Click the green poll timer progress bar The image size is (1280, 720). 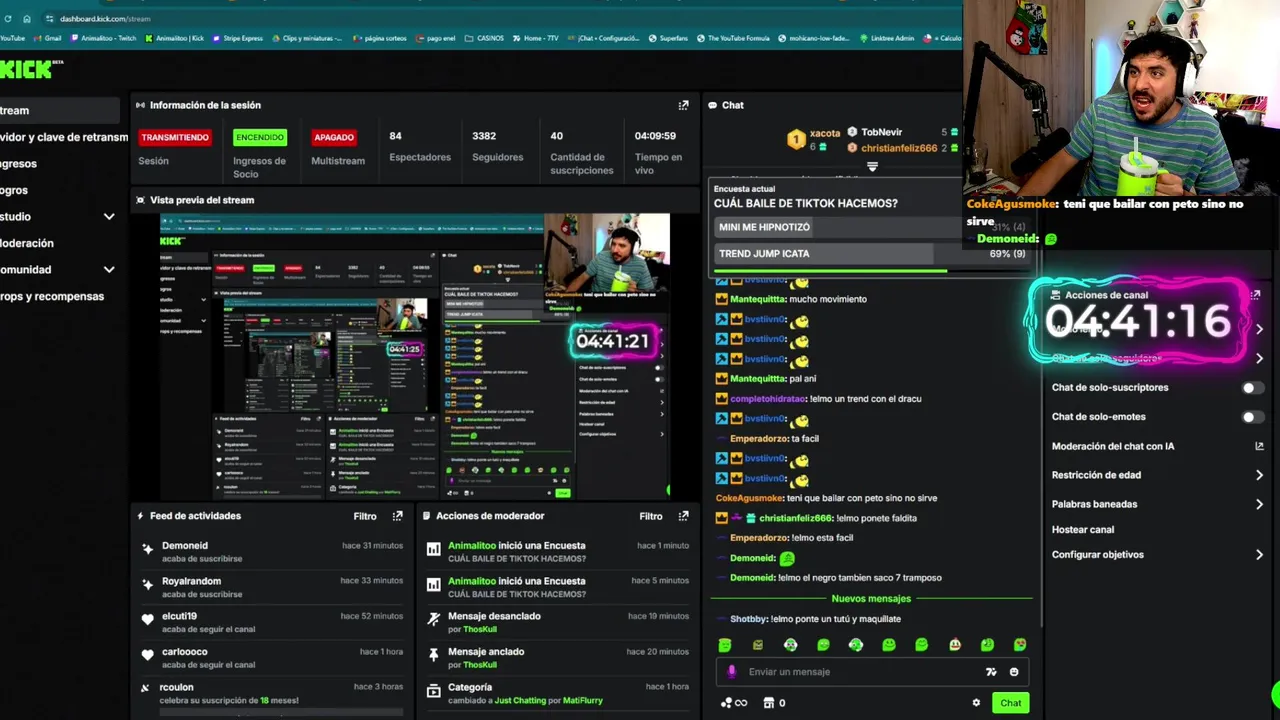[x=829, y=270]
